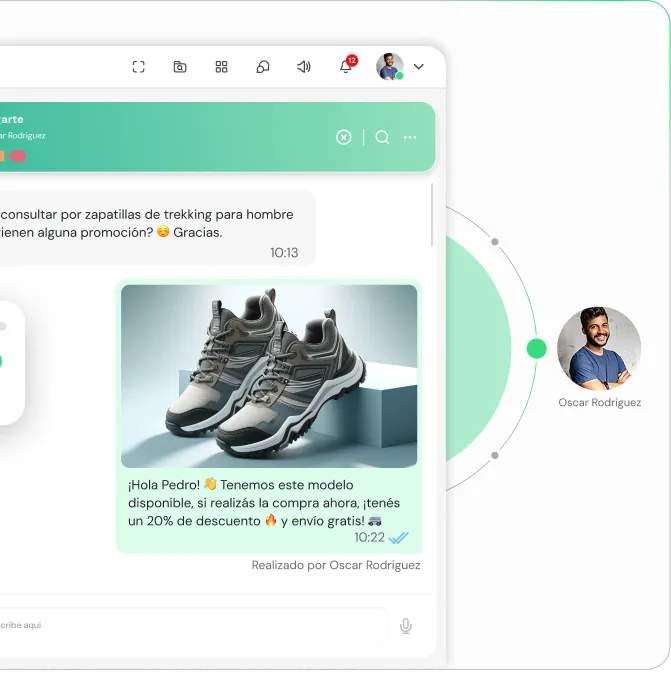Screen dimensions: 671x675
Task: Click the 10:22 message timestamp
Action: click(x=369, y=537)
